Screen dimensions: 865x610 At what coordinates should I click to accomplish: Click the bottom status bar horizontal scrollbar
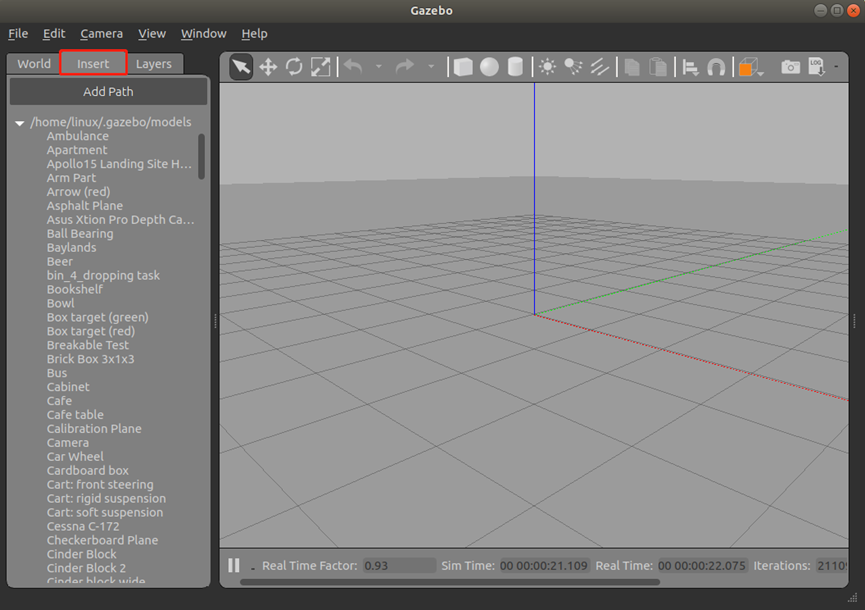point(450,582)
